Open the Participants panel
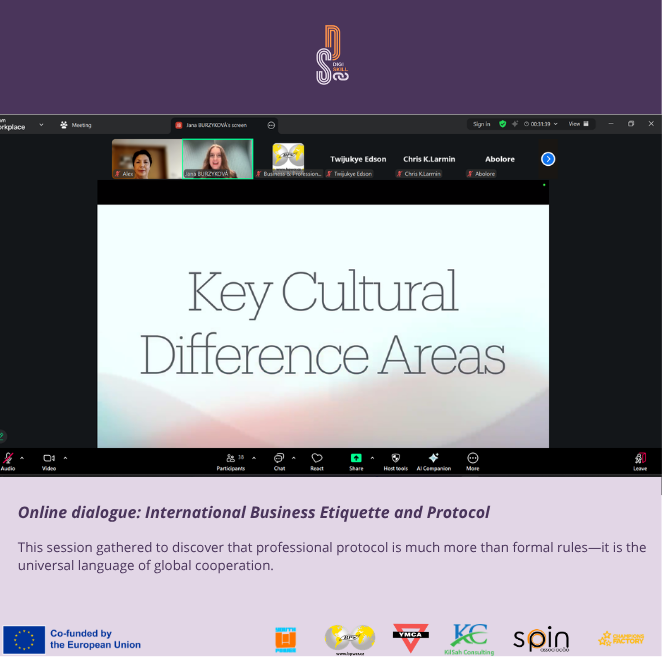The image size is (662, 657). click(231, 462)
